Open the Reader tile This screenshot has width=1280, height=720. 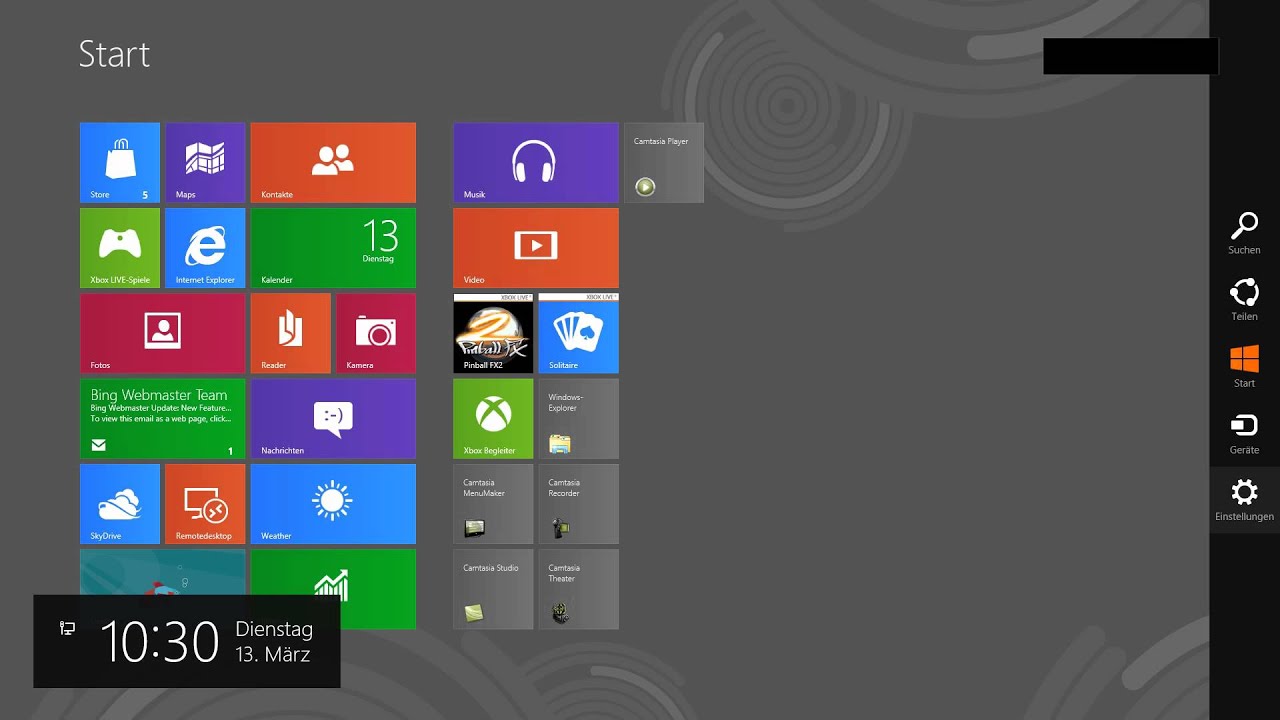click(291, 333)
